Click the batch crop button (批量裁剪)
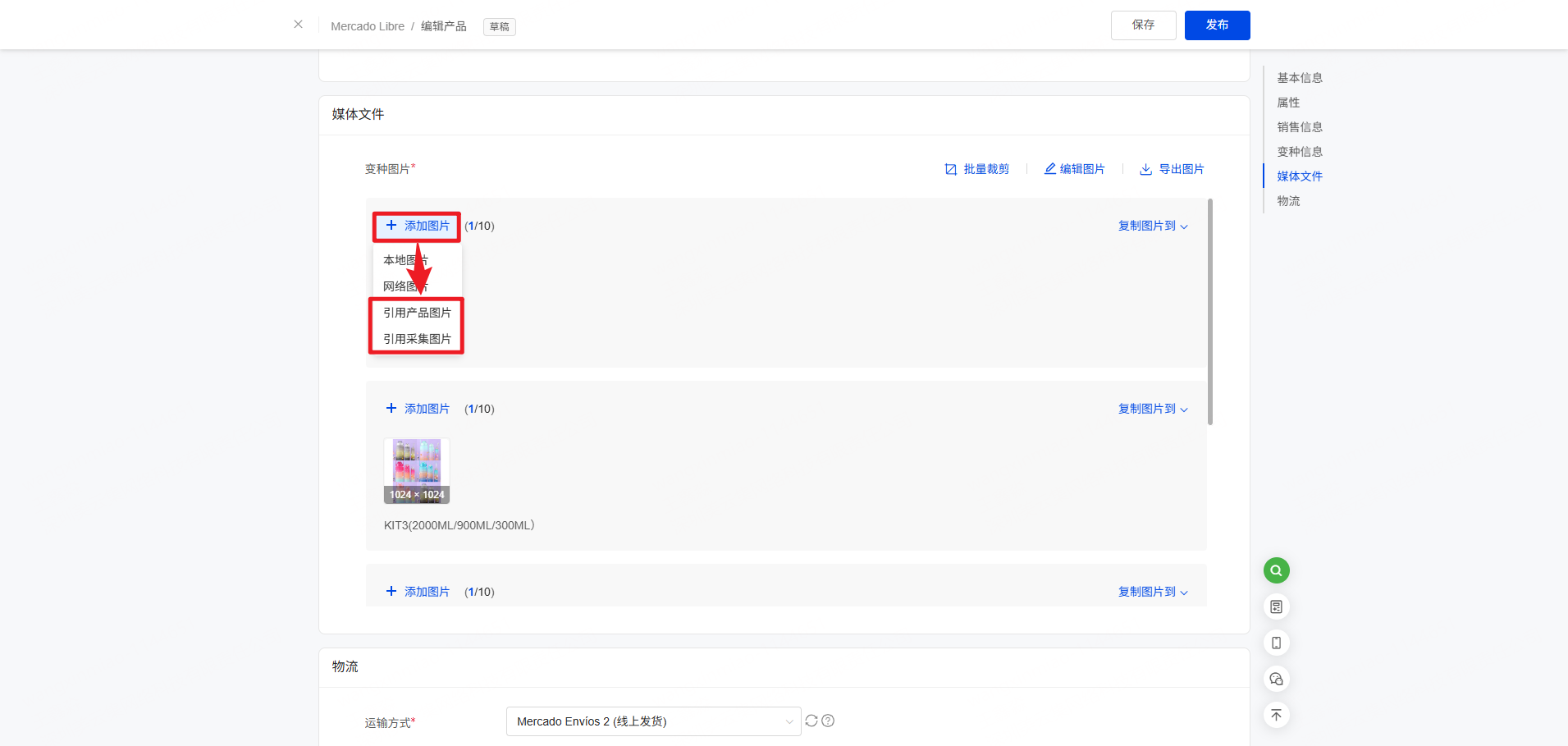 click(x=976, y=169)
